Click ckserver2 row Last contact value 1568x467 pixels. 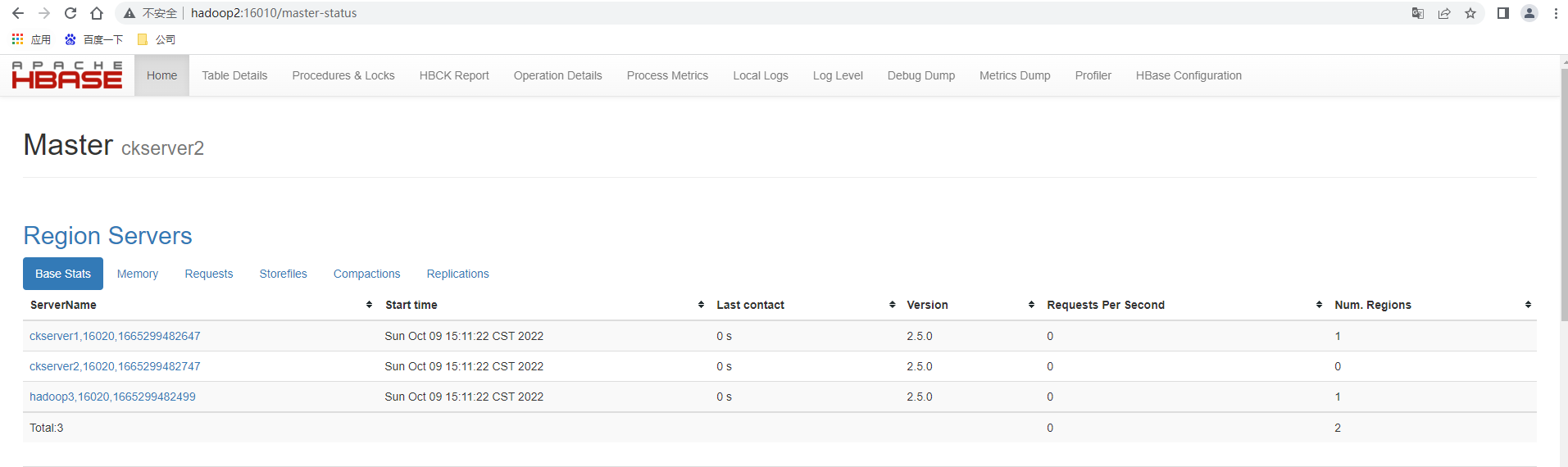click(x=725, y=366)
